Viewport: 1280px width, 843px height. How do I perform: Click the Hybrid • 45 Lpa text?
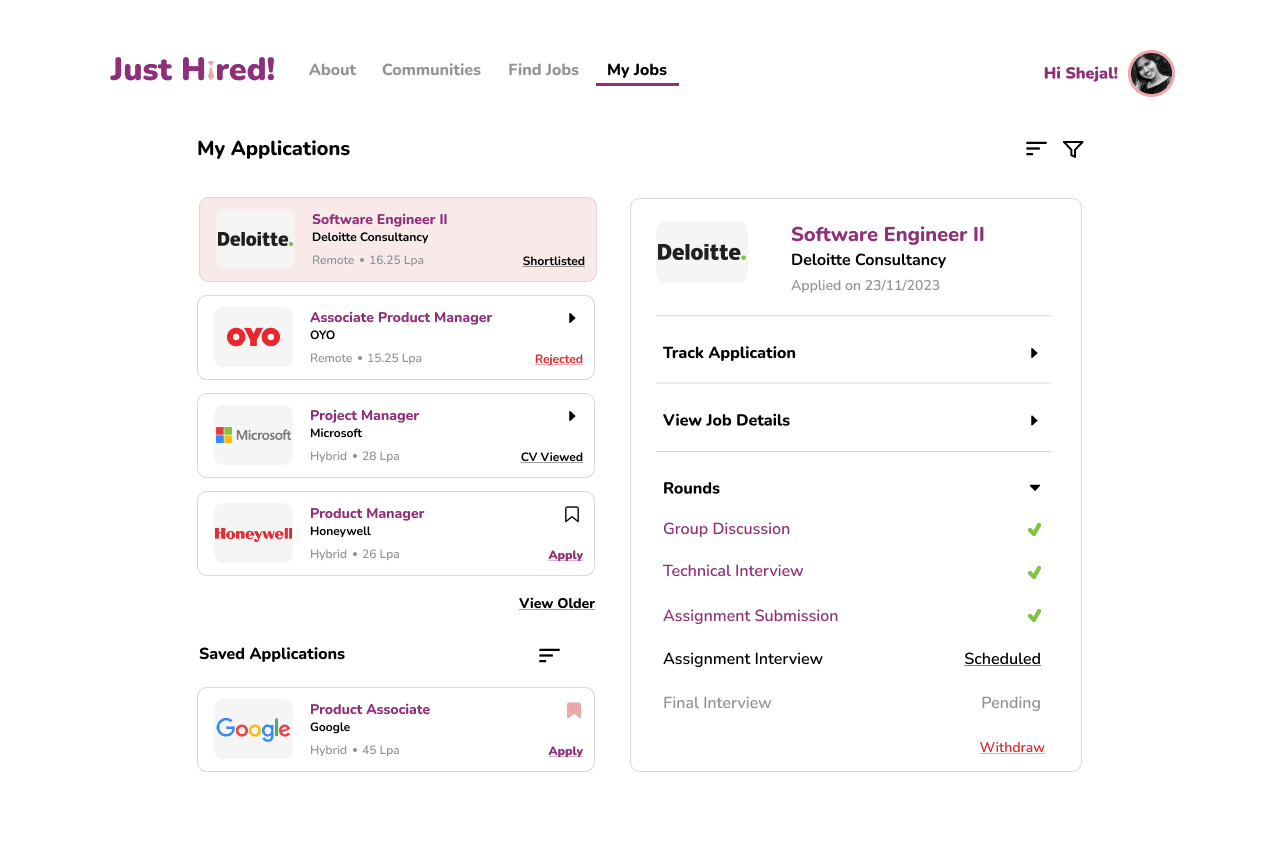pyautogui.click(x=354, y=750)
